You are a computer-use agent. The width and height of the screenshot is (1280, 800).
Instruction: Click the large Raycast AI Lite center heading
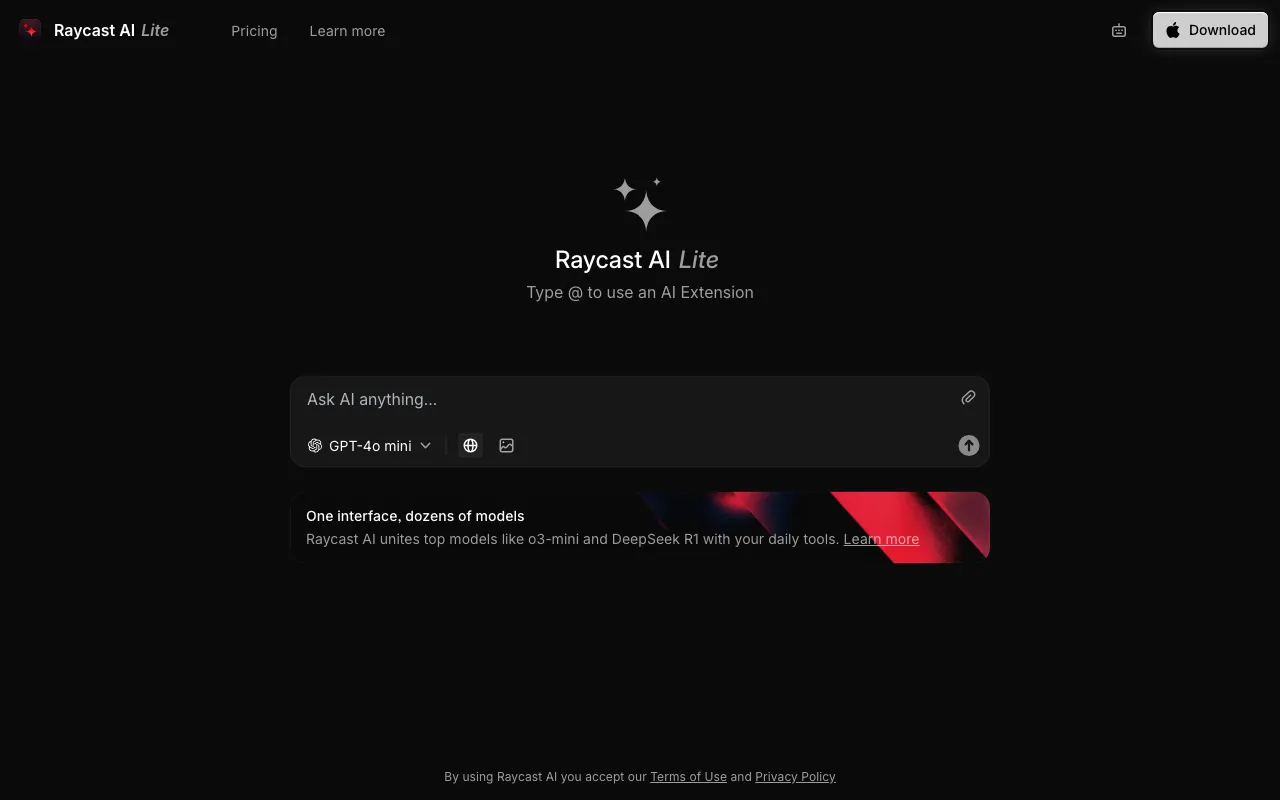pyautogui.click(x=637, y=260)
